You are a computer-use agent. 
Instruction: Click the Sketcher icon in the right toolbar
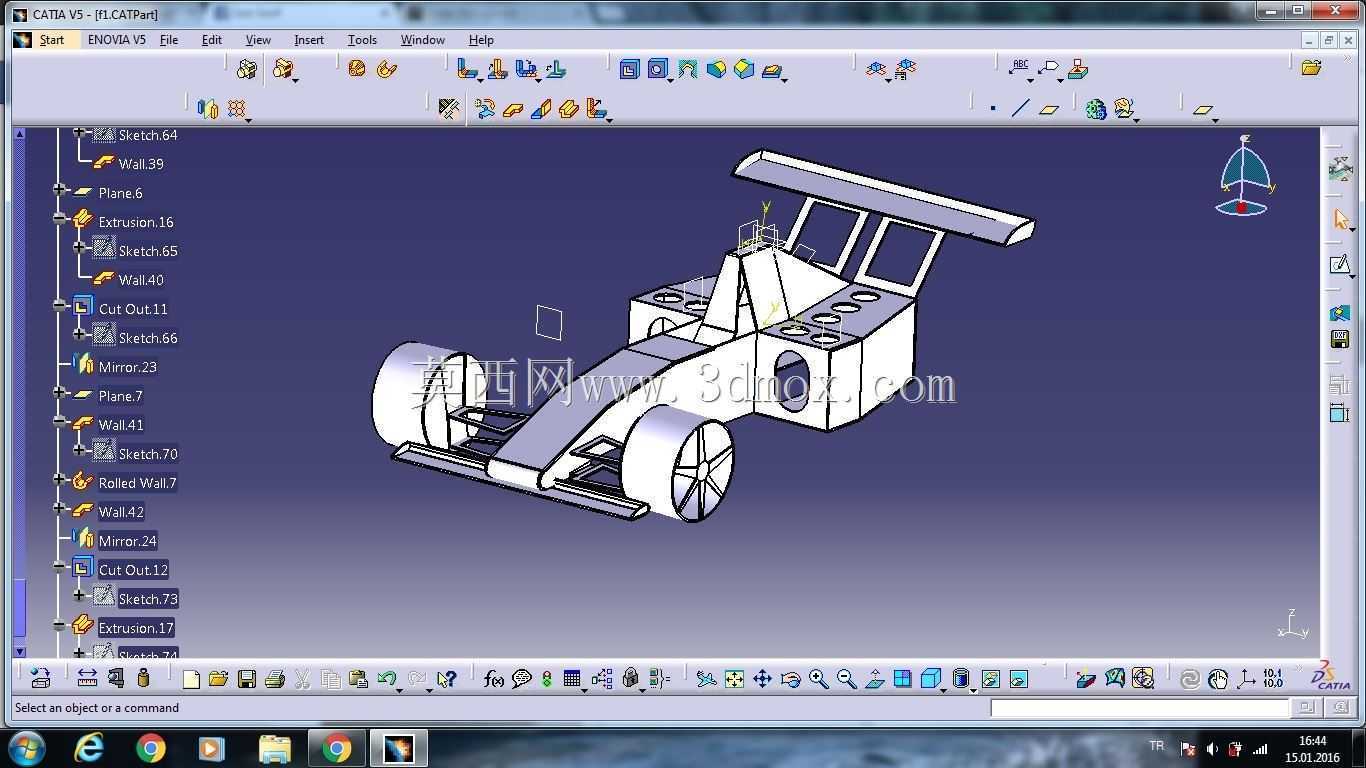coord(1340,264)
